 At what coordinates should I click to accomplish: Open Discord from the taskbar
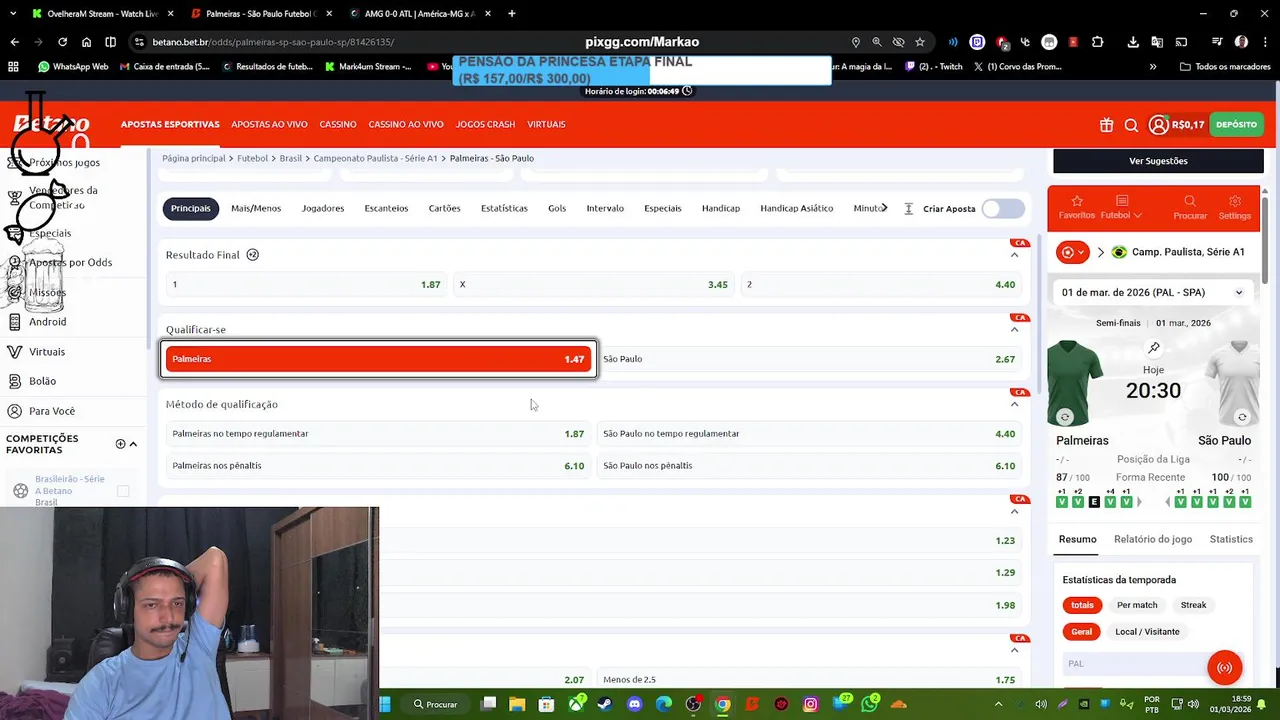634,705
